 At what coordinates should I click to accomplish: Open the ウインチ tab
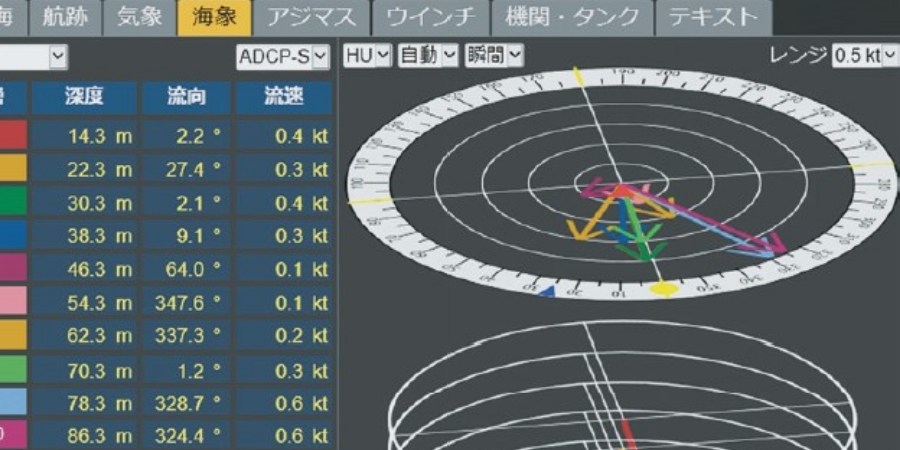[x=431, y=17]
